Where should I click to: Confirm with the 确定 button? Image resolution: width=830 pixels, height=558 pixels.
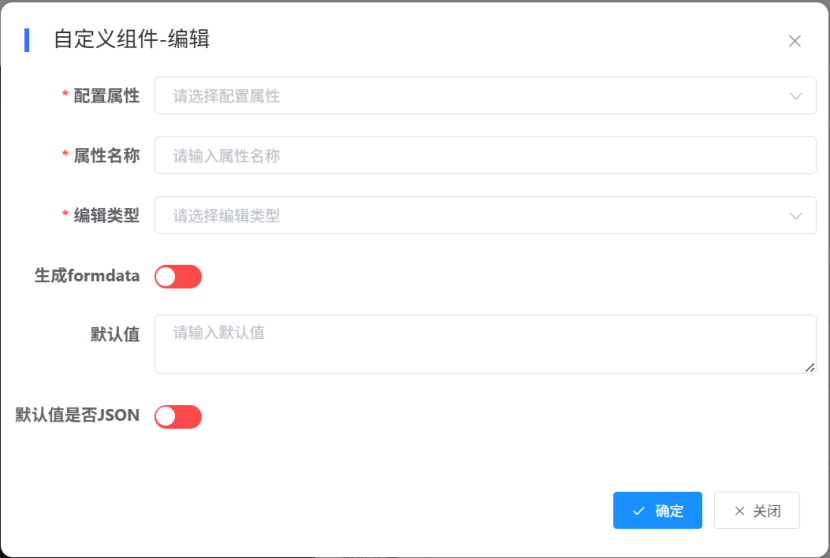657,511
